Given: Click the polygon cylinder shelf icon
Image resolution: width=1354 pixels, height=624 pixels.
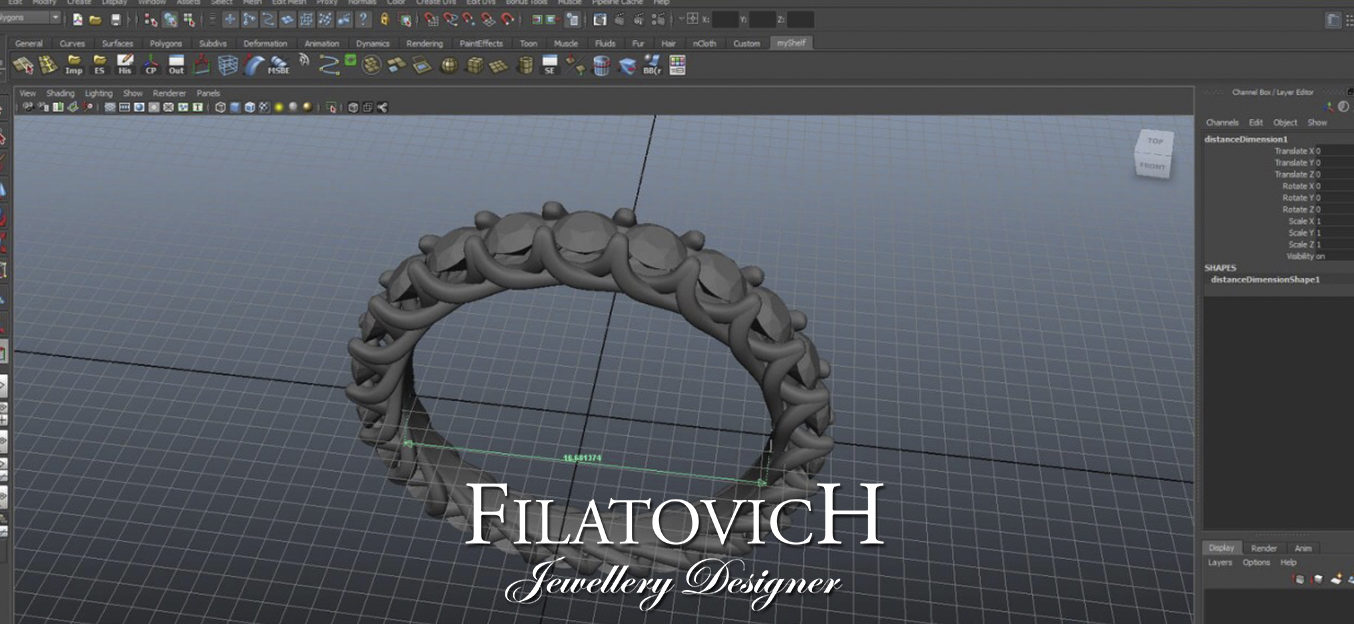Looking at the screenshot, I should pyautogui.click(x=525, y=65).
